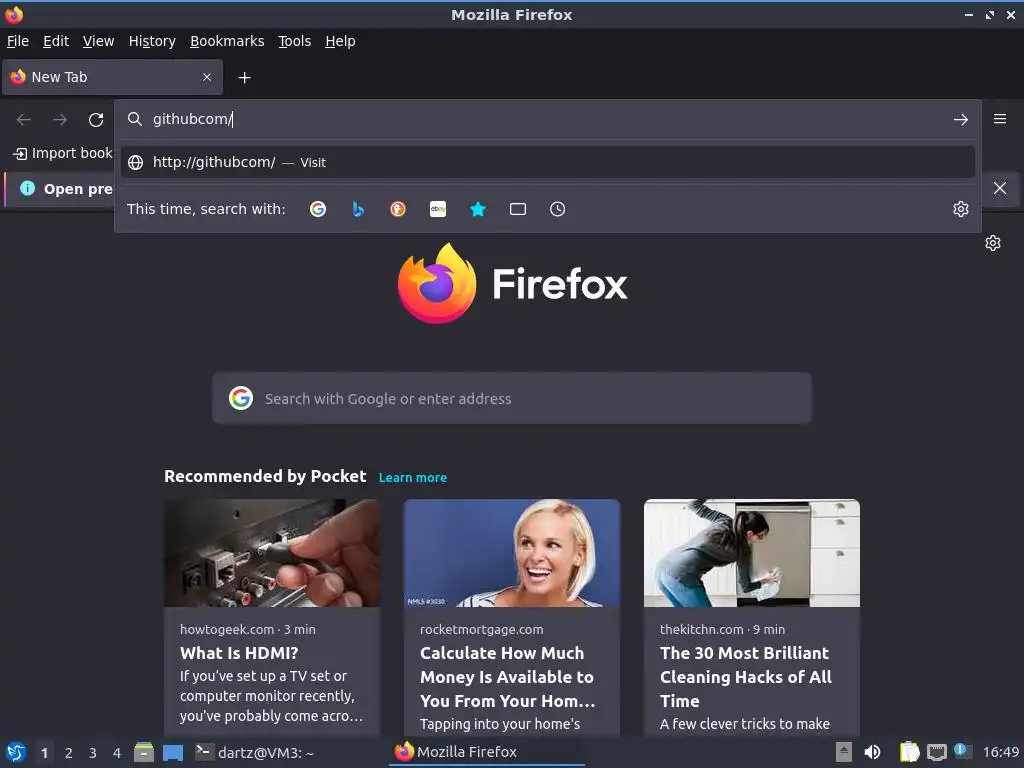The image size is (1024, 768).
Task: Click Calculate How Much Money headline
Action: click(x=507, y=677)
